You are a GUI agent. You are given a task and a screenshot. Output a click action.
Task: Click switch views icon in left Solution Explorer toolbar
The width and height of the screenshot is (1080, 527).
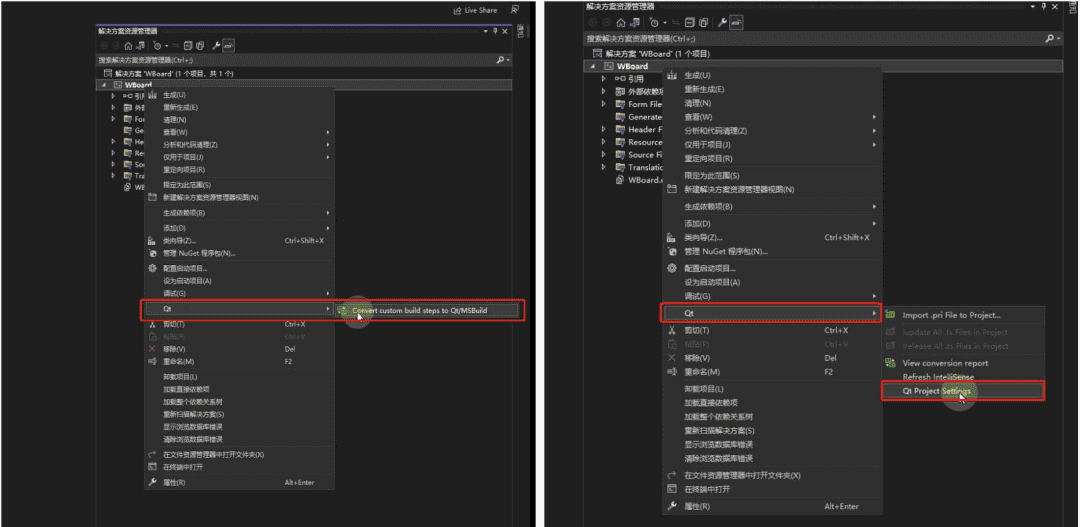(141, 45)
